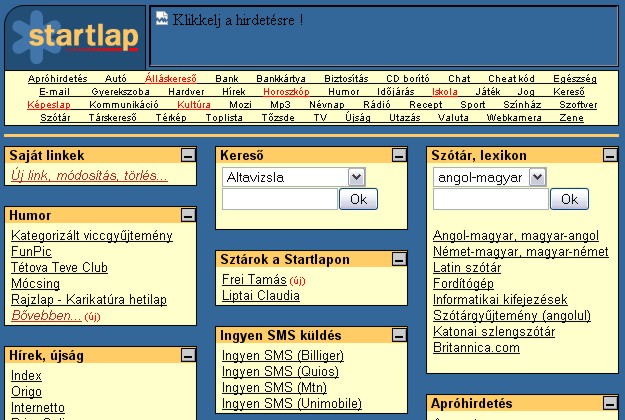
Task: Open Tétova Teve Club link
Action: pyautogui.click(x=59, y=267)
